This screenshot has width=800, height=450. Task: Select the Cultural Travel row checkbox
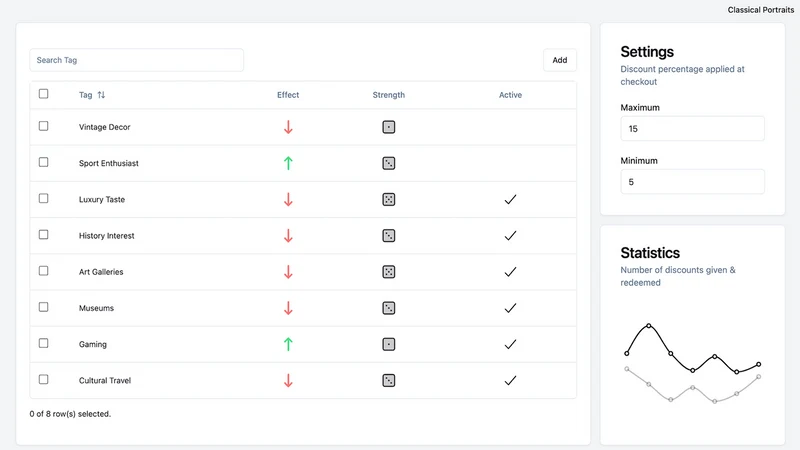(x=43, y=380)
